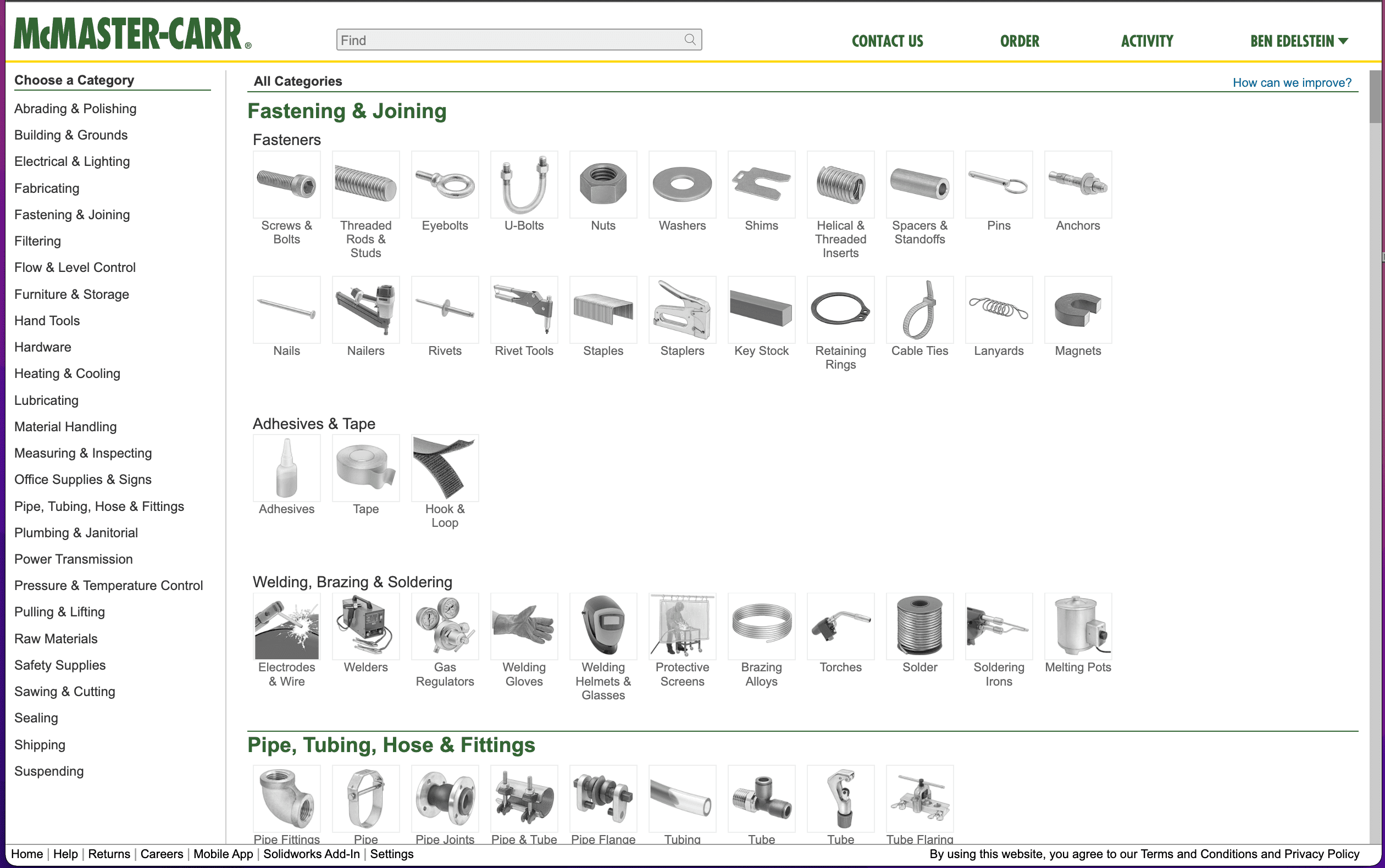The image size is (1385, 868).
Task: Click the Tube Flaring icon
Action: tap(919, 798)
